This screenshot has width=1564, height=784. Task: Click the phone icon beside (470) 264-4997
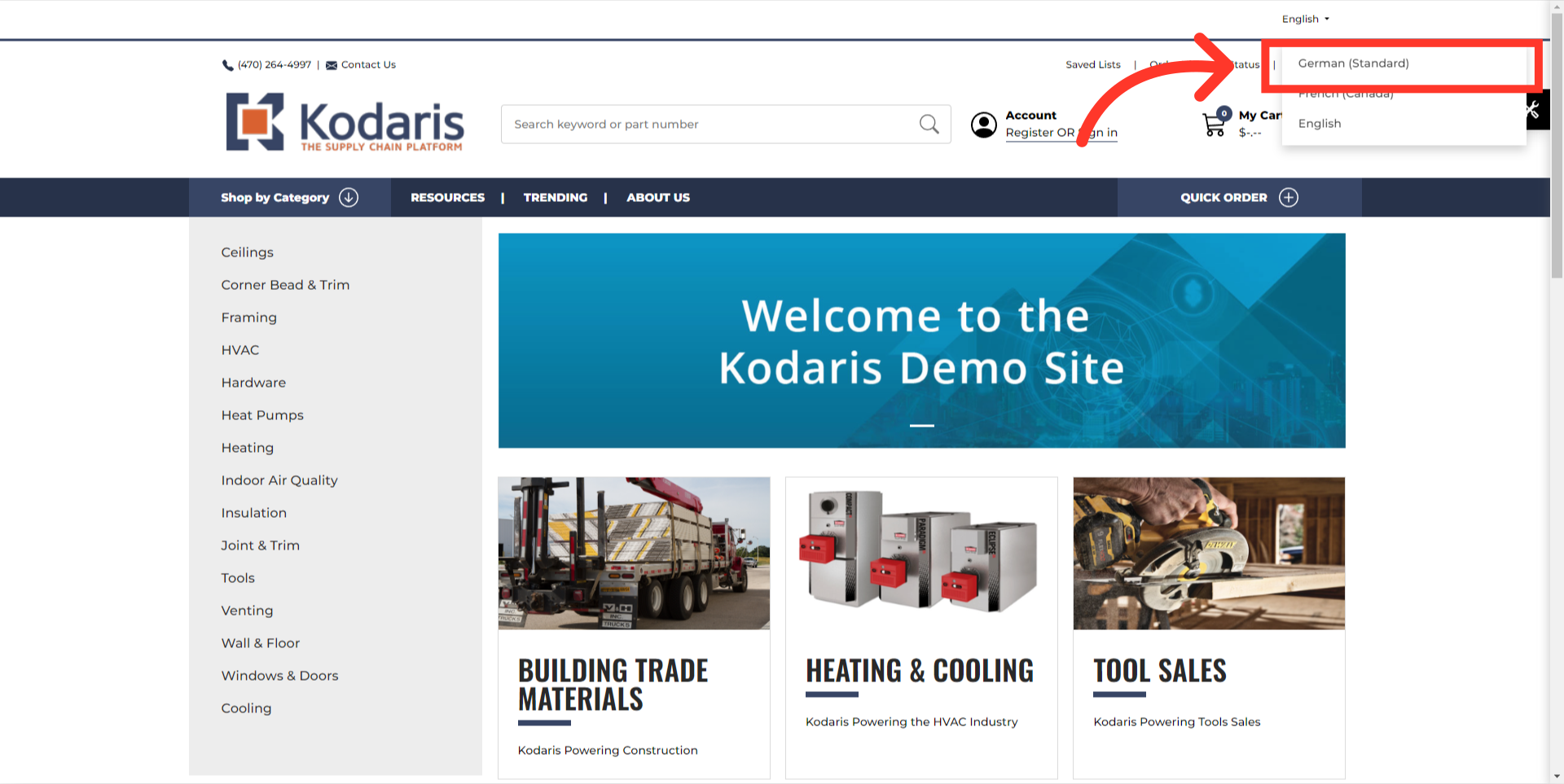tap(227, 65)
